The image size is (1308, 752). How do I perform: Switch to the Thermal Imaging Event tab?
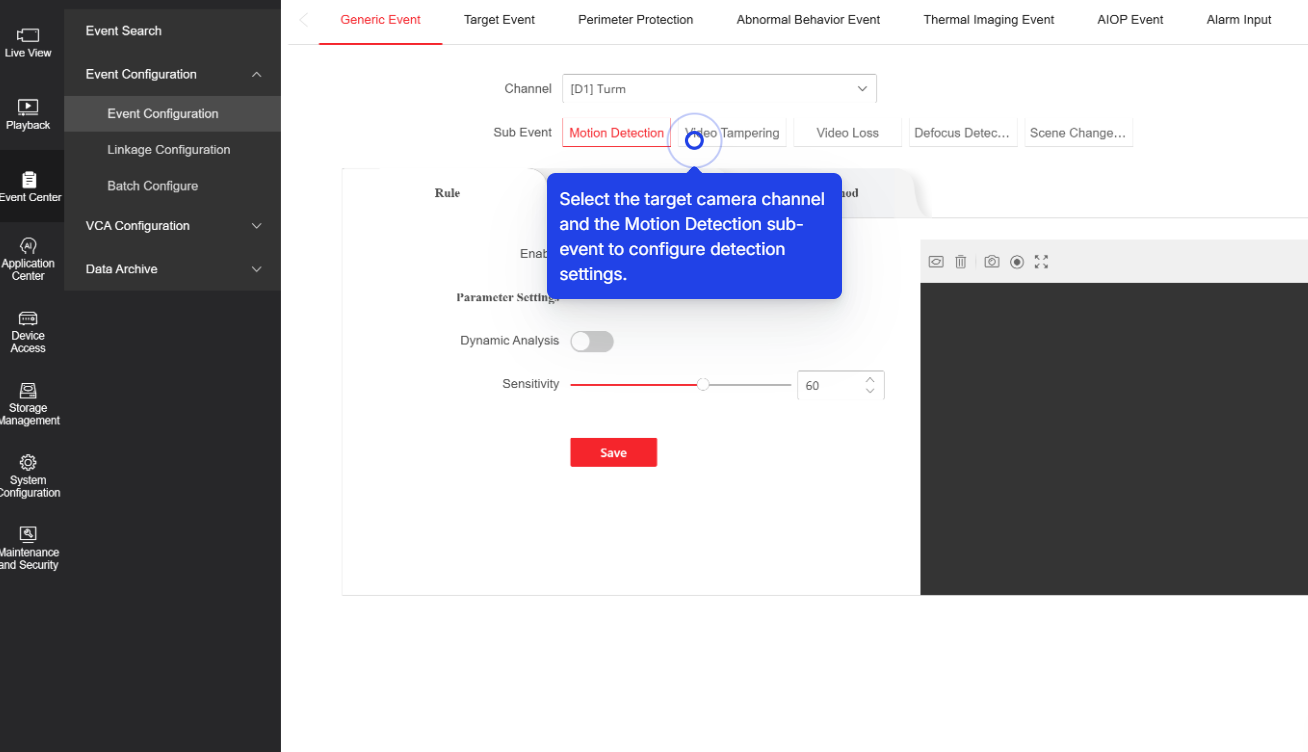(x=988, y=19)
